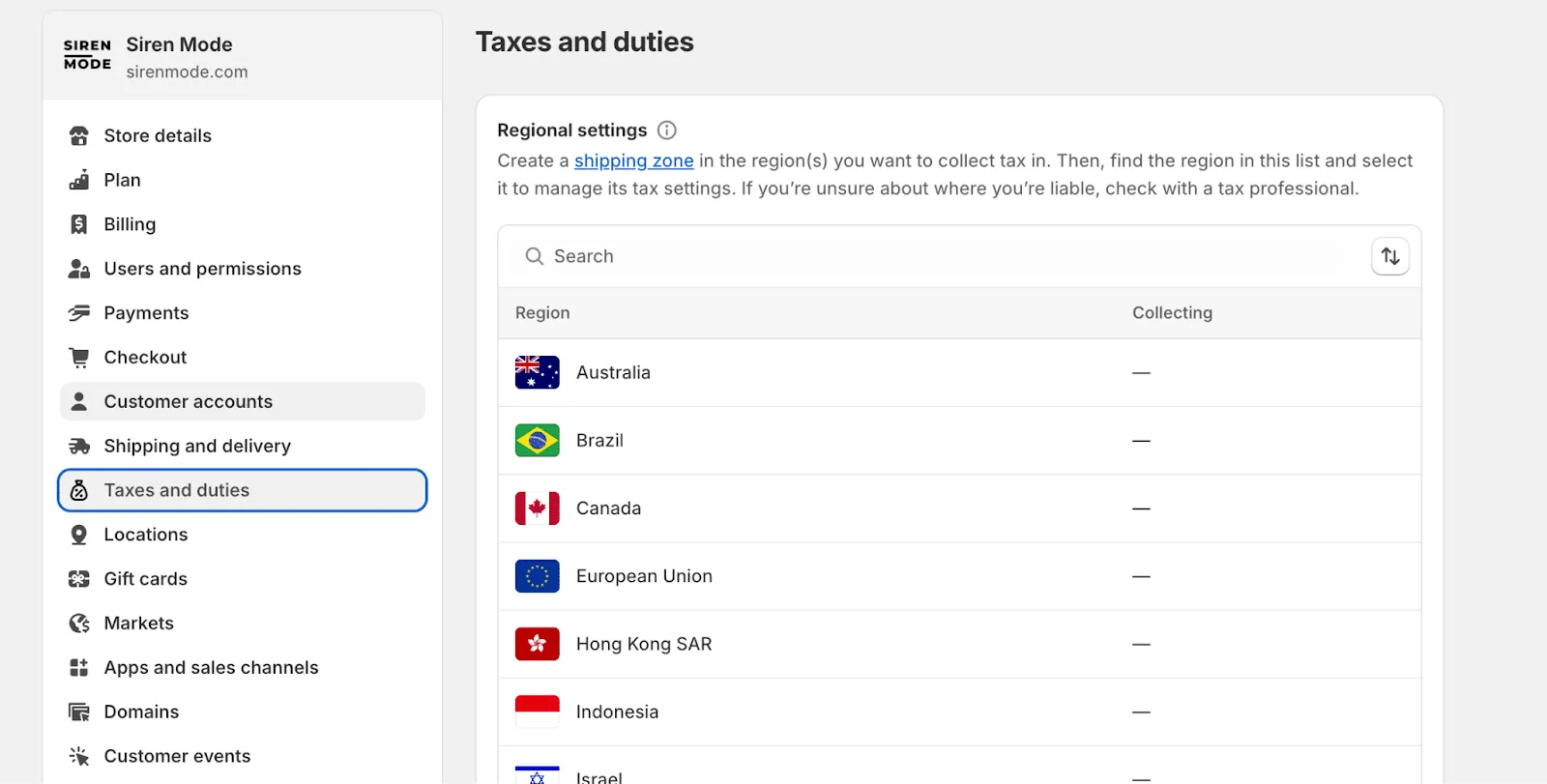
Task: Go to Shipping and delivery settings
Action: (x=242, y=446)
